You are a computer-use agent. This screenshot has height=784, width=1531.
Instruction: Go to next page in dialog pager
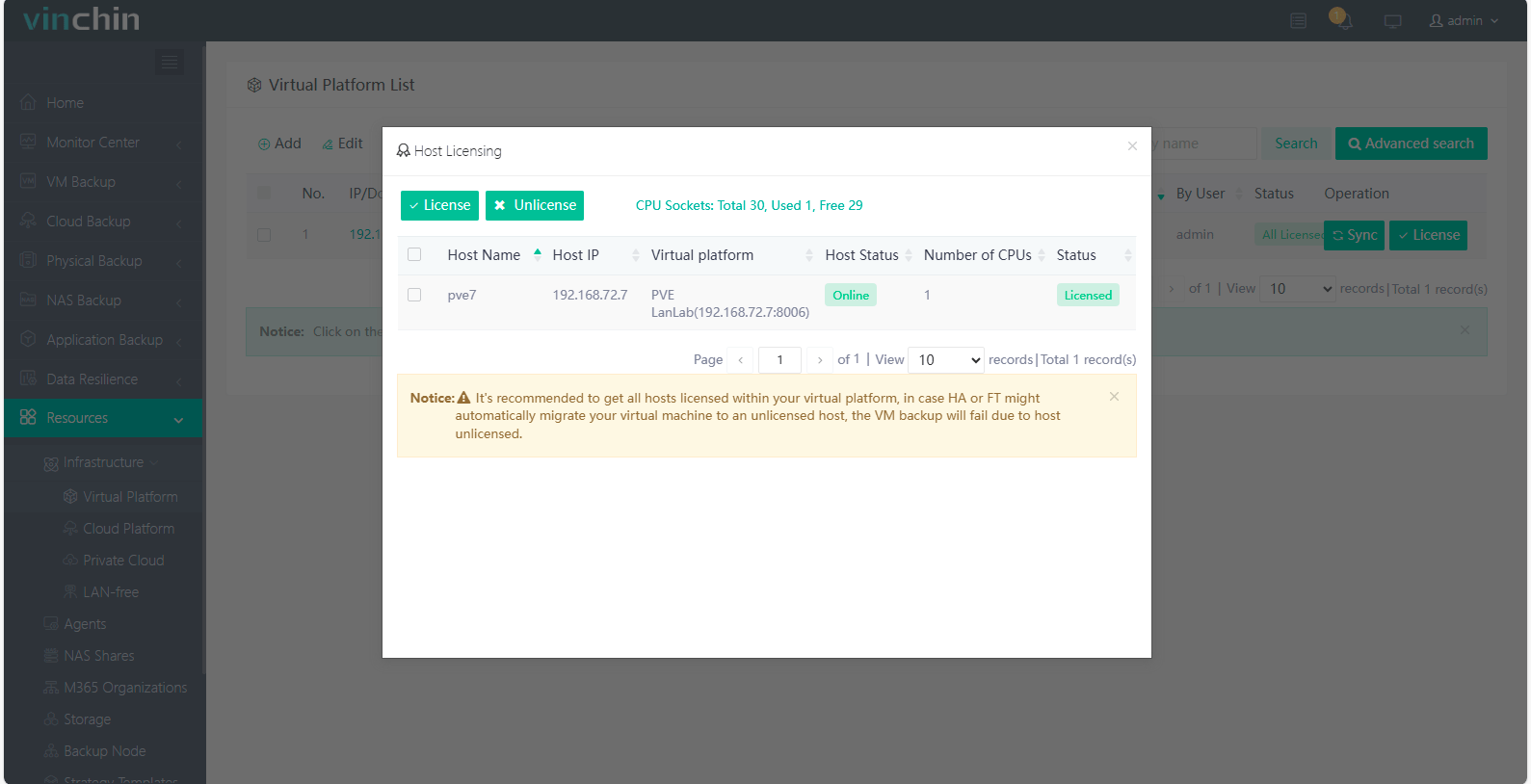(820, 360)
